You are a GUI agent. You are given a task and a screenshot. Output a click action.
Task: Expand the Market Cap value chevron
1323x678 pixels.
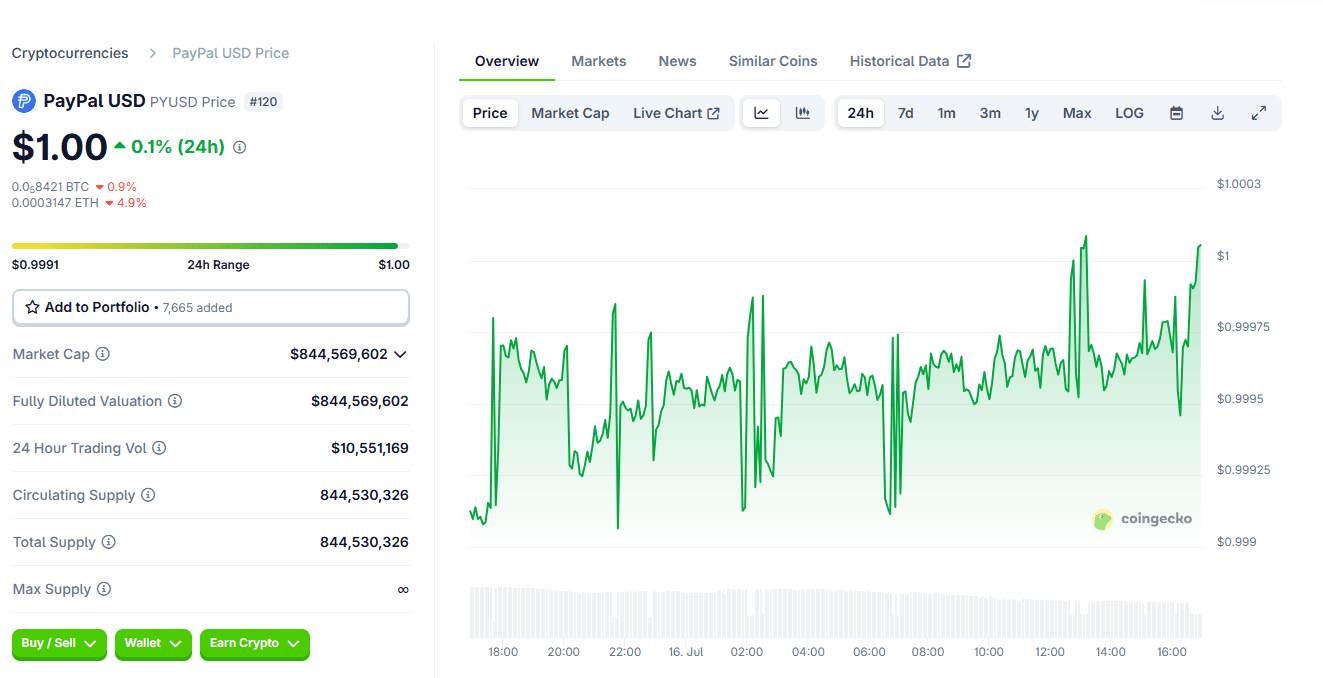400,354
